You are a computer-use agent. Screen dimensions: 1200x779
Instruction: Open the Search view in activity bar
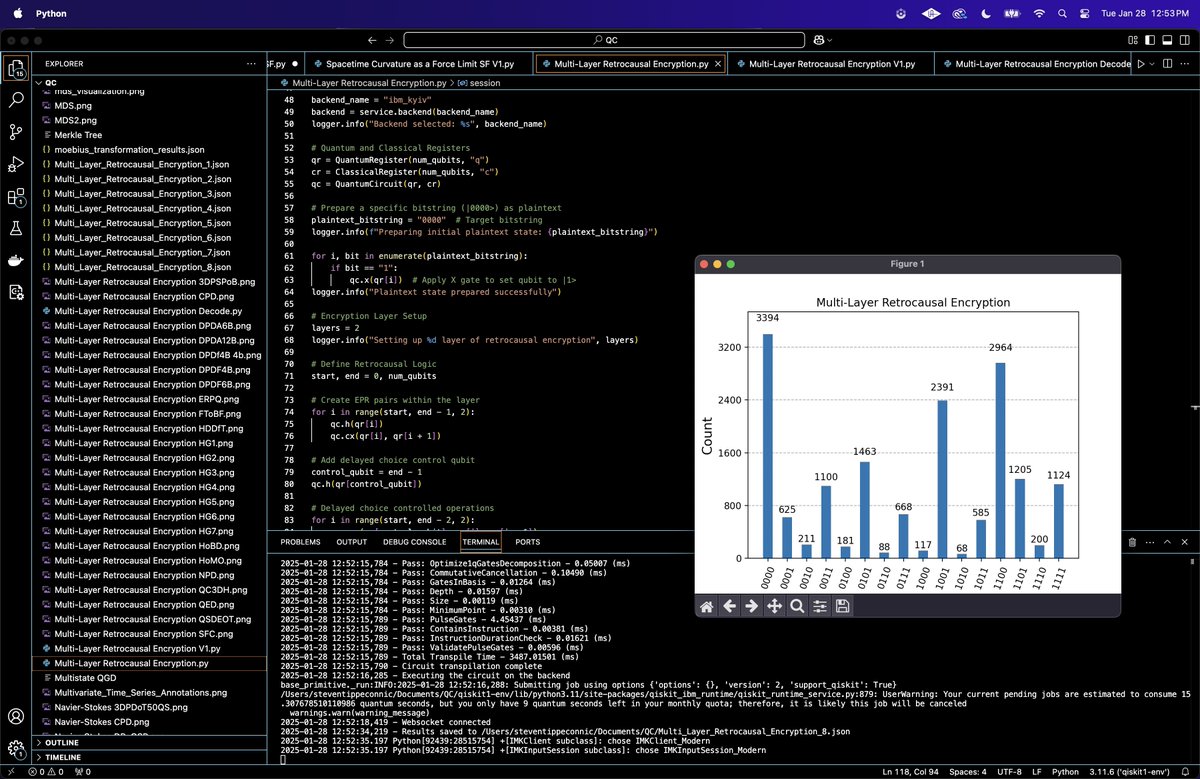coord(16,100)
